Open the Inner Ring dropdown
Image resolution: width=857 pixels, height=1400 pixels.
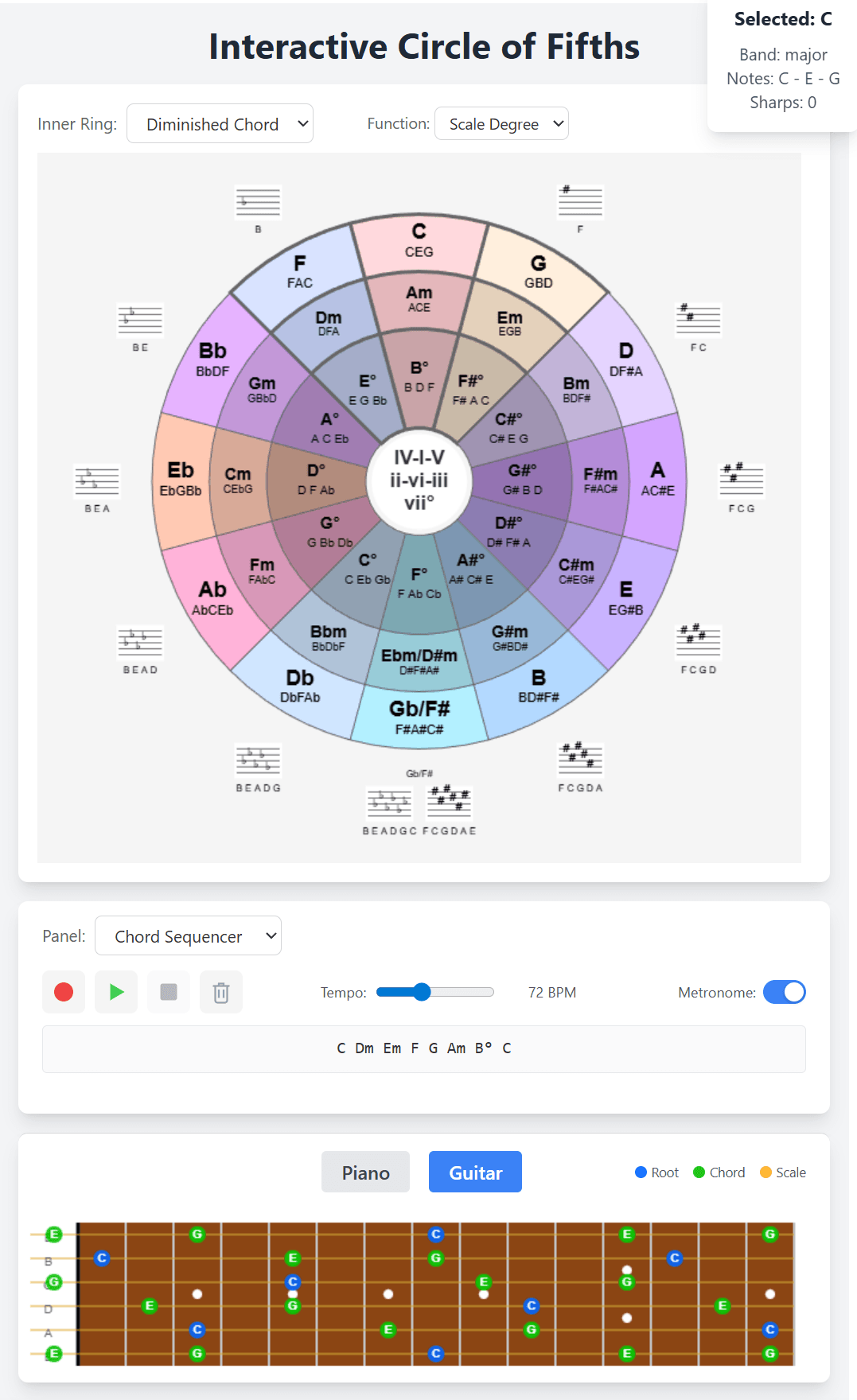click(x=220, y=124)
